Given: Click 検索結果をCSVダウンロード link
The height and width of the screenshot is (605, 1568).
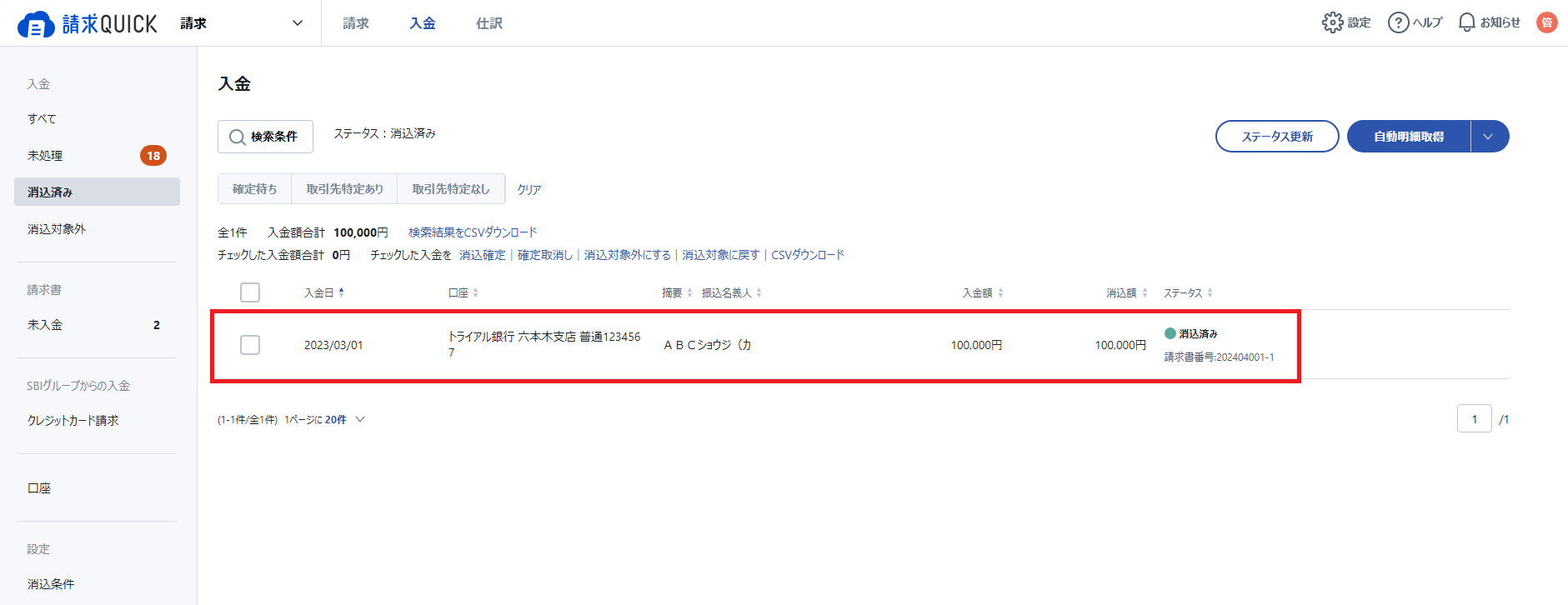Looking at the screenshot, I should [x=473, y=232].
